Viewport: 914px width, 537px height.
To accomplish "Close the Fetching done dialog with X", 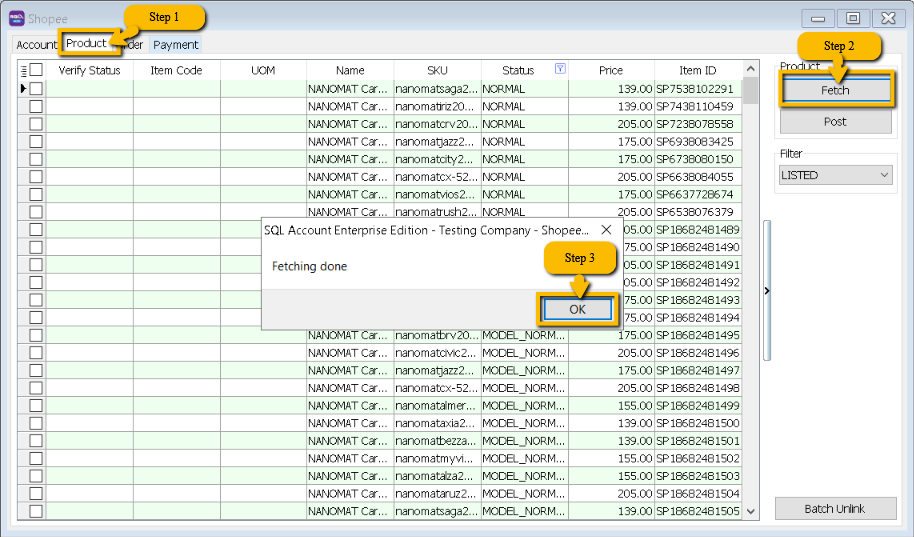I will point(606,230).
